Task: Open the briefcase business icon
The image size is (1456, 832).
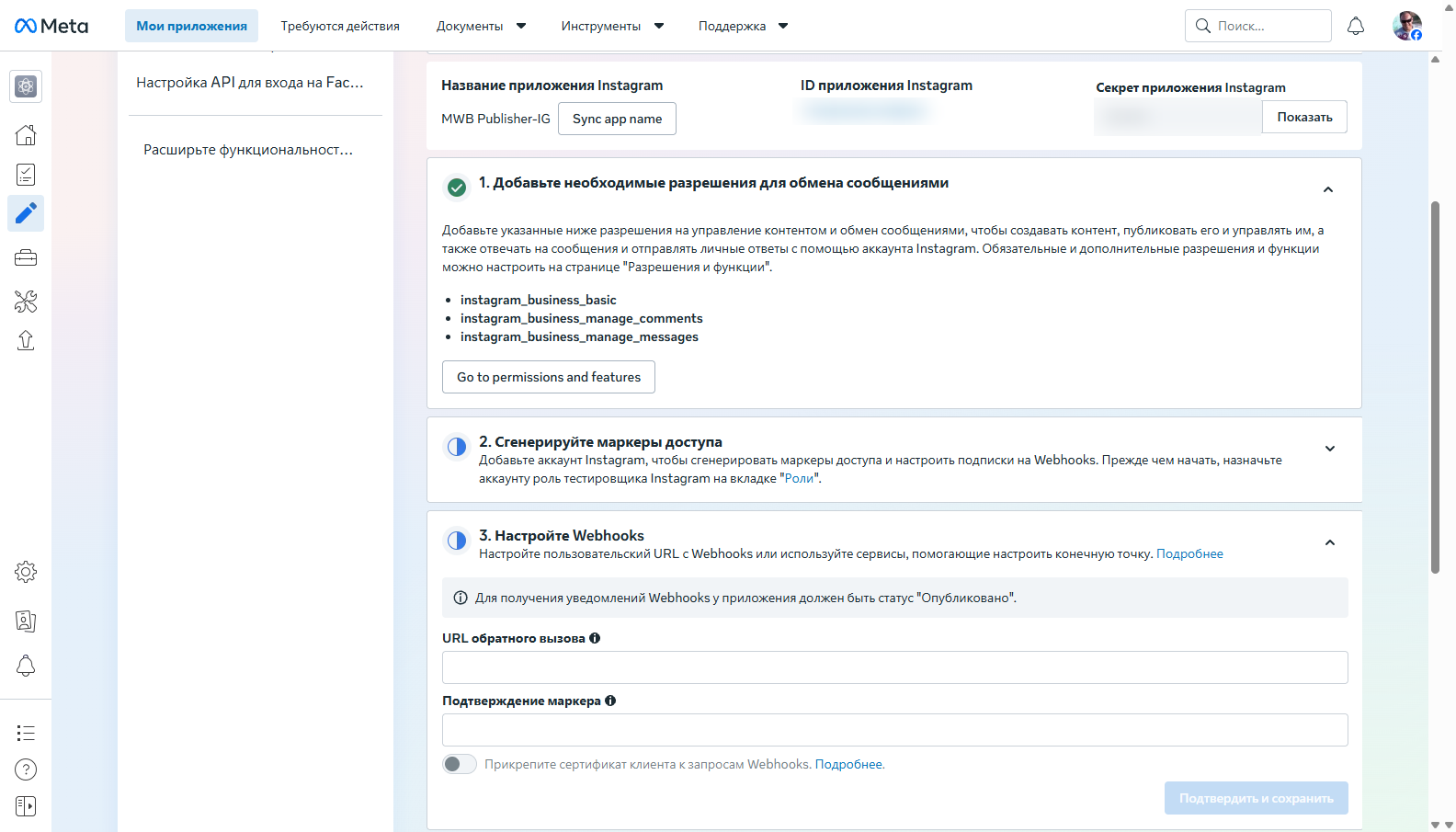Action: [26, 258]
